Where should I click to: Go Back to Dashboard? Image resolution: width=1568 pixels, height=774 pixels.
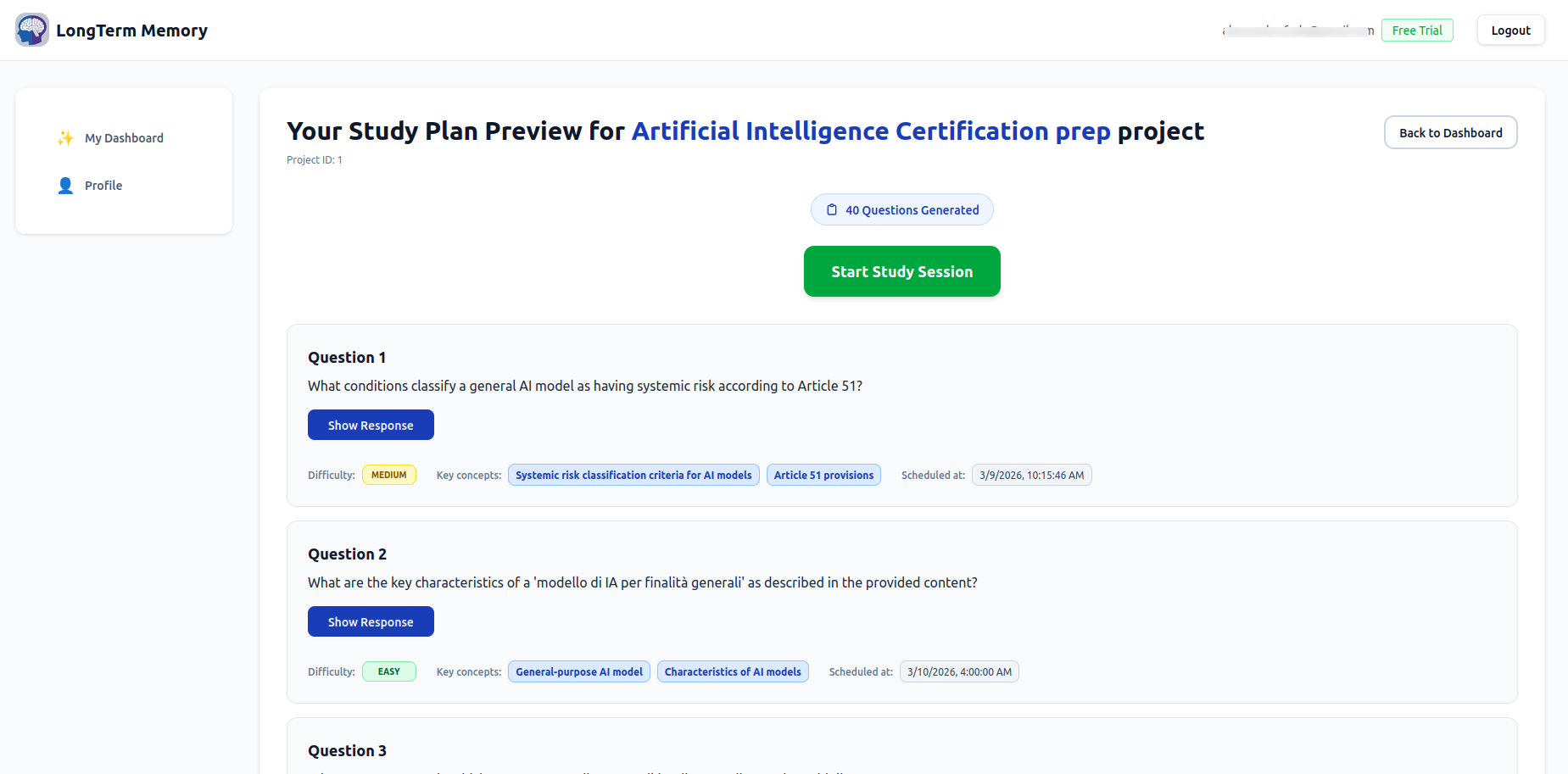(x=1450, y=133)
